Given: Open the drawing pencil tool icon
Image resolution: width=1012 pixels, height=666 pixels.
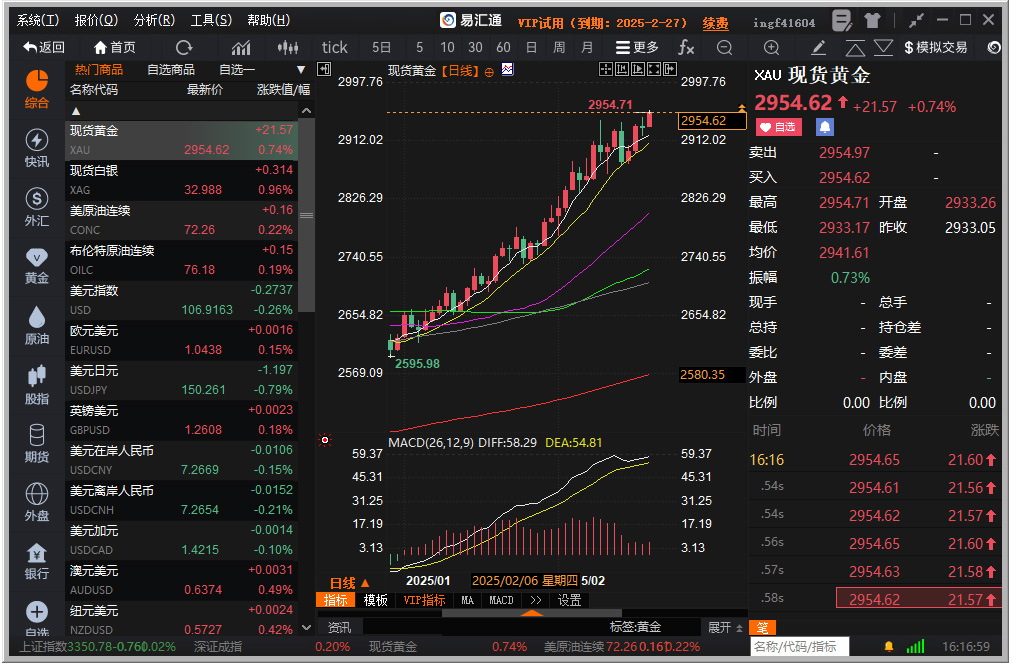Looking at the screenshot, I should (x=818, y=46).
